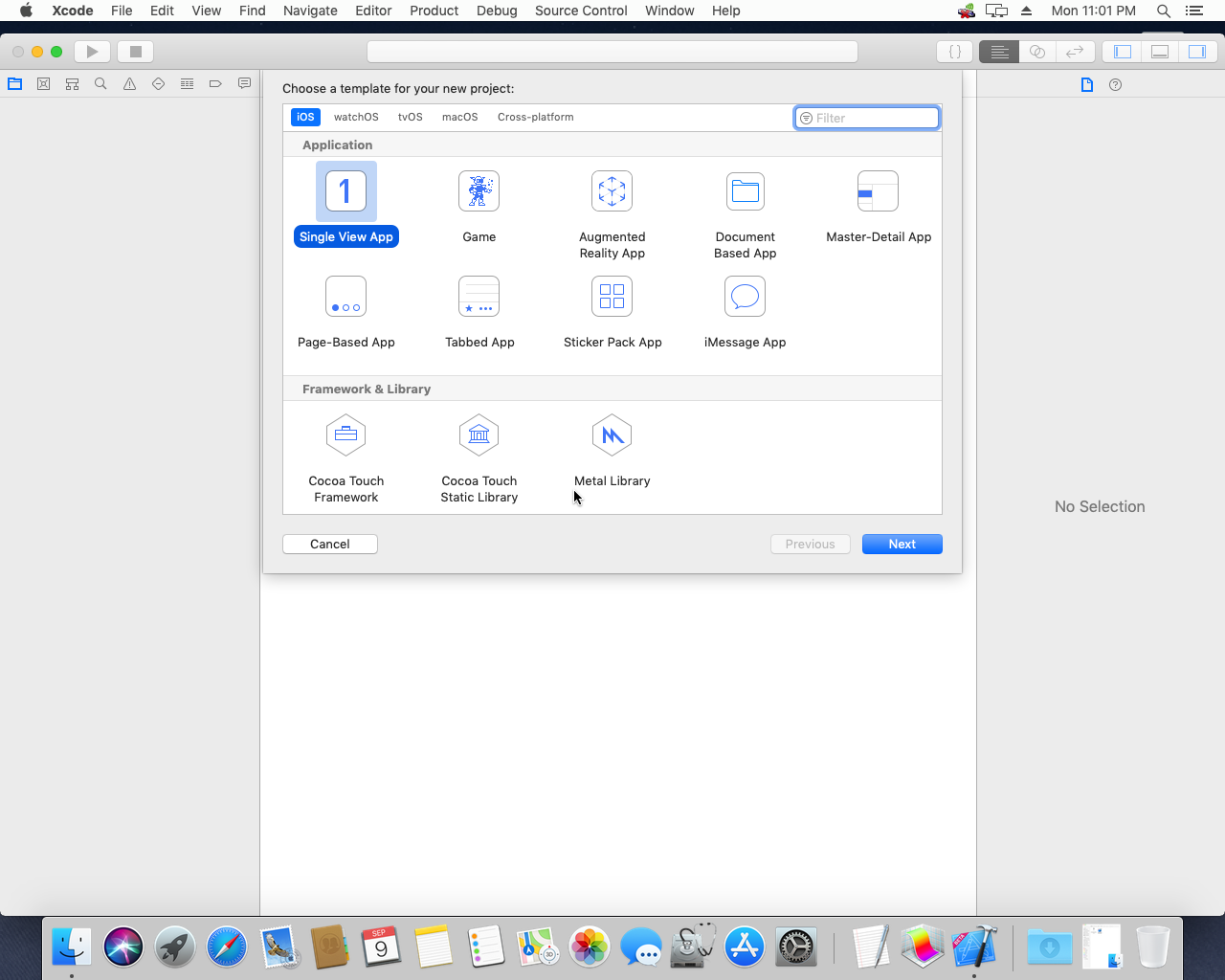Screen dimensions: 1225x980
Task: Select Augmented Reality App template
Action: (x=612, y=215)
